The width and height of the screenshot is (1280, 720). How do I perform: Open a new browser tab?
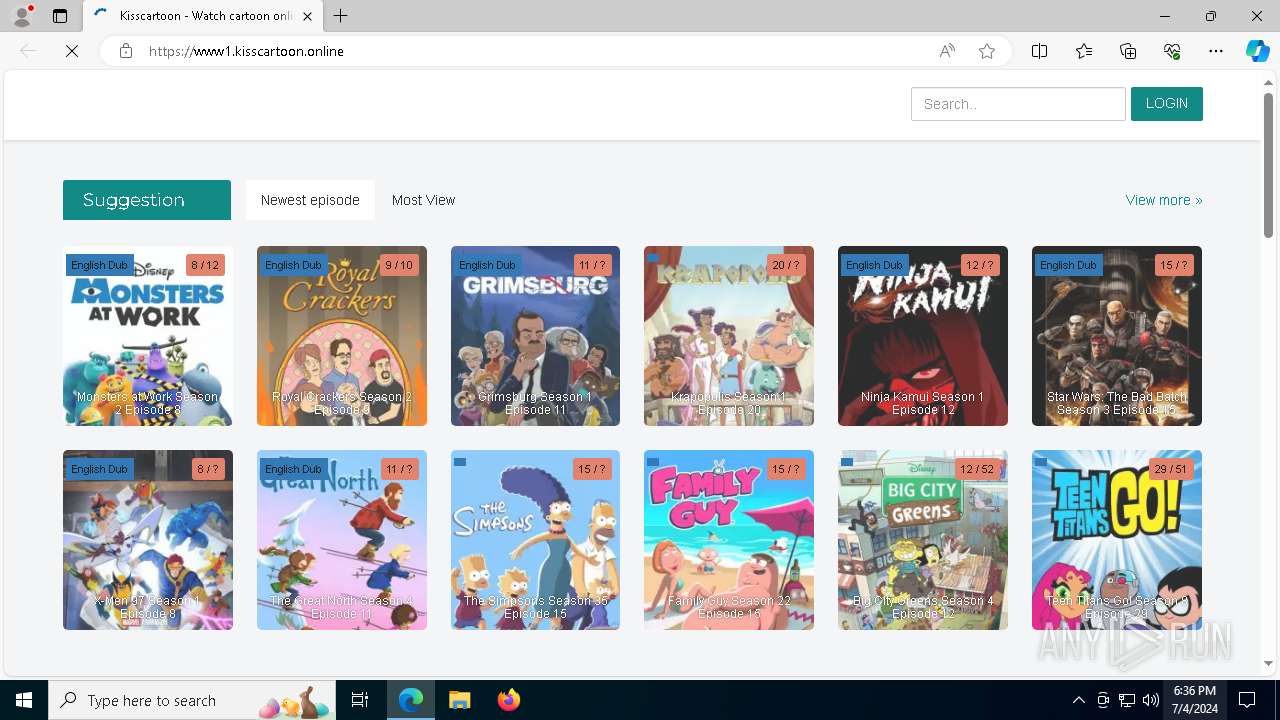tap(341, 16)
